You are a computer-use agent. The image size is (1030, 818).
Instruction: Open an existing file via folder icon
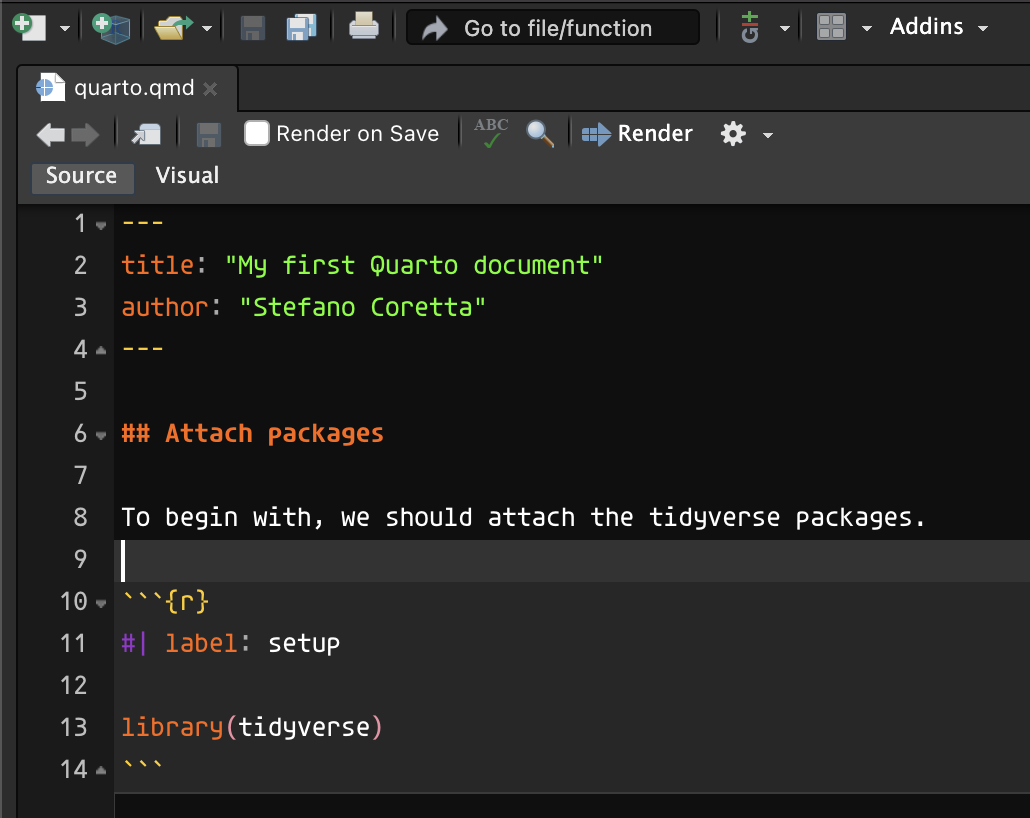pos(173,28)
